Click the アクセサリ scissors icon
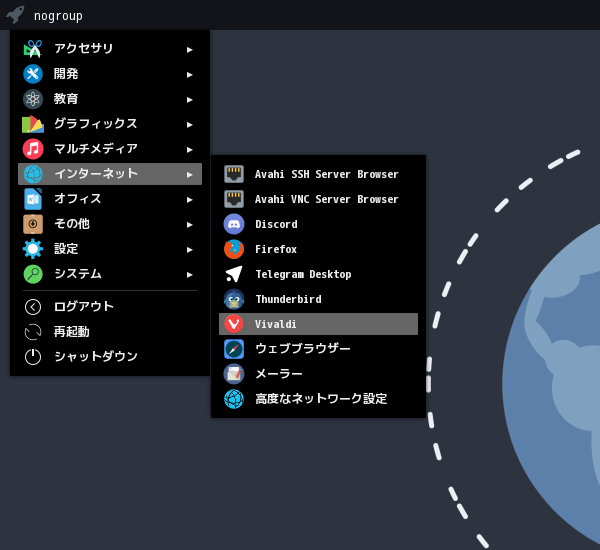 click(x=33, y=49)
